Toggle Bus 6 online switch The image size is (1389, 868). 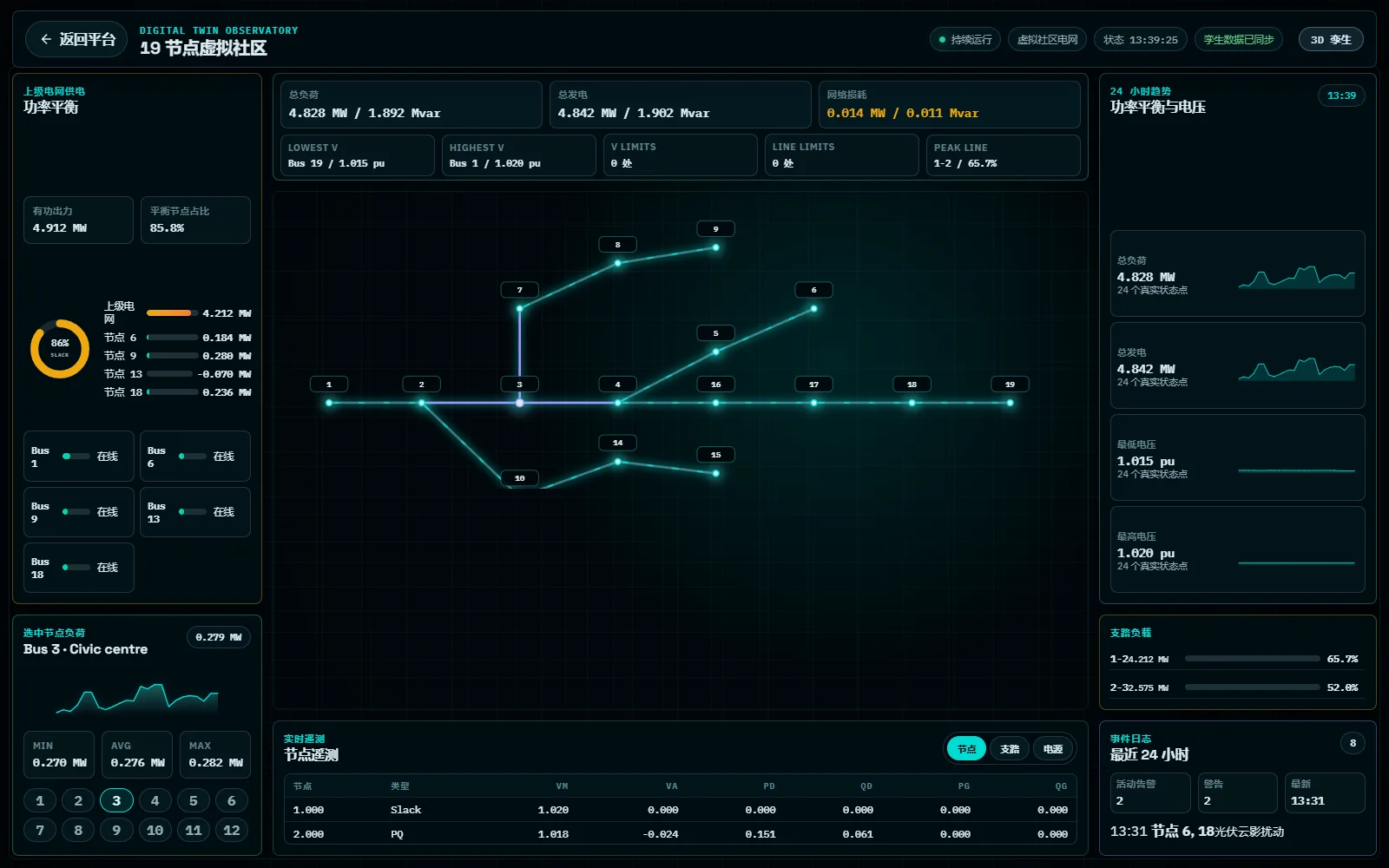click(193, 456)
